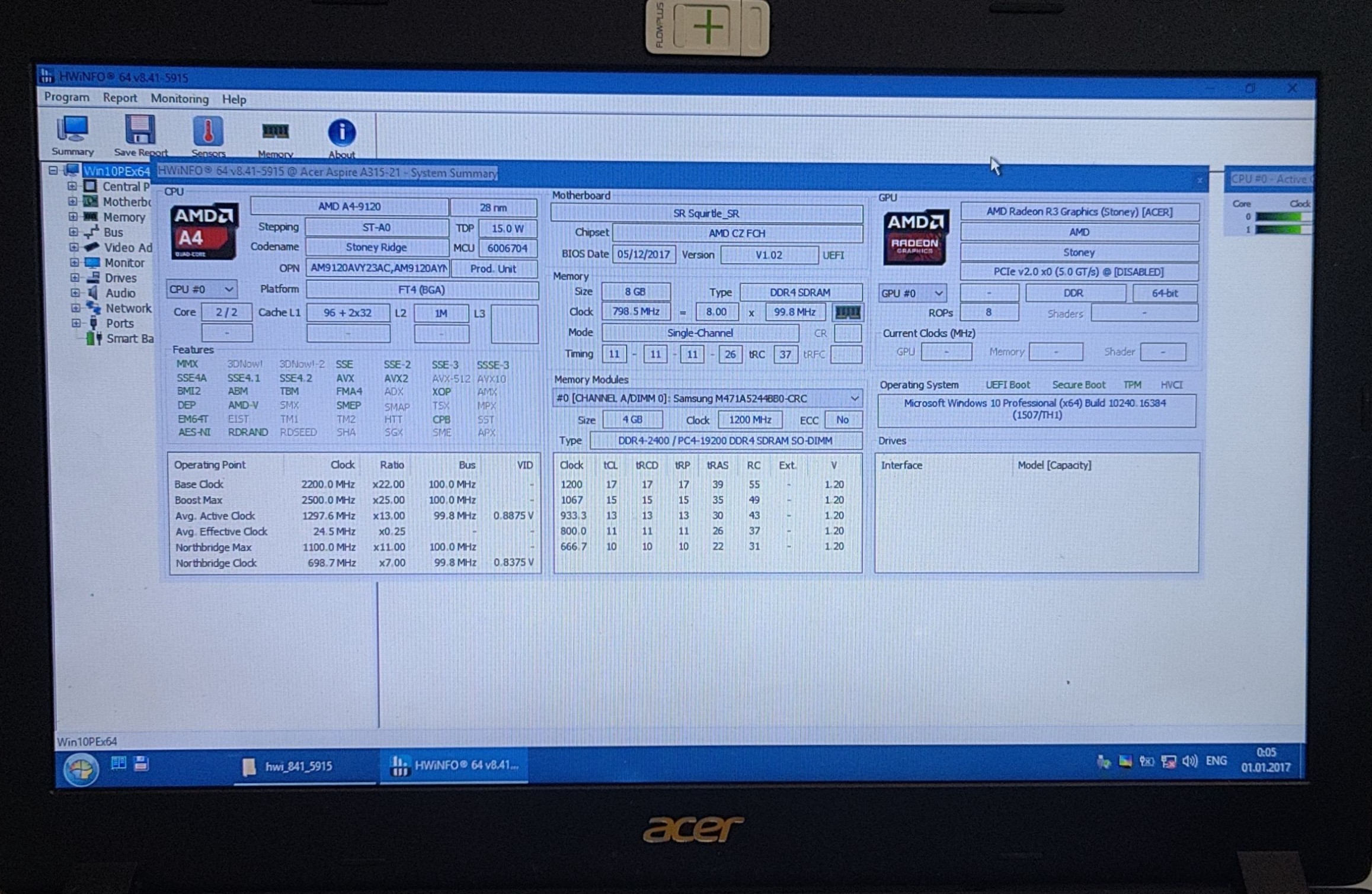Click the ENG language indicator
The image size is (1372, 894).
(1216, 761)
